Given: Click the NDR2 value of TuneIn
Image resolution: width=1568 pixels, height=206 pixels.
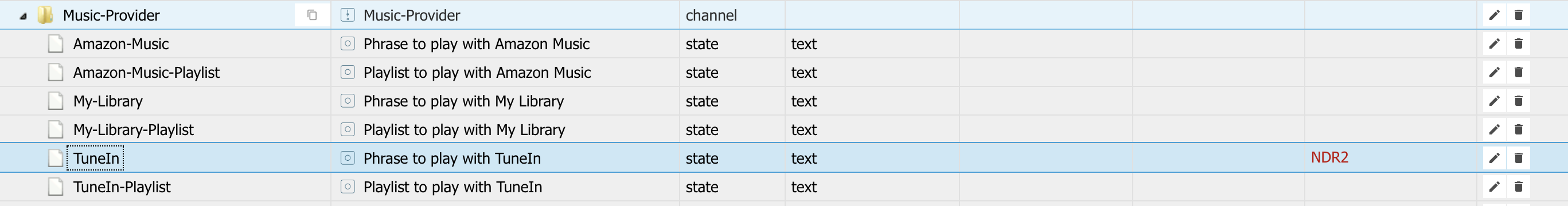Looking at the screenshot, I should [x=1329, y=157].
